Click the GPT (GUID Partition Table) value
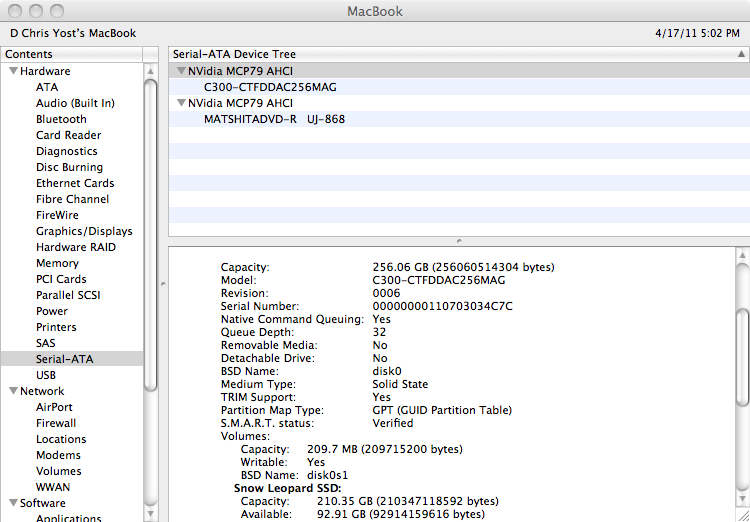750x522 pixels. [442, 411]
